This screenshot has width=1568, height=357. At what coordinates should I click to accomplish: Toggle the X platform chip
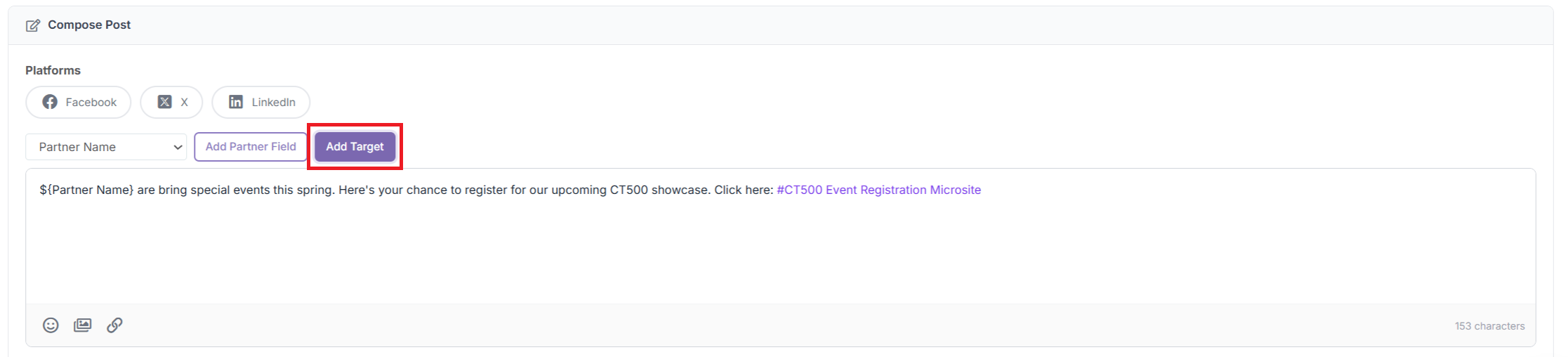171,102
